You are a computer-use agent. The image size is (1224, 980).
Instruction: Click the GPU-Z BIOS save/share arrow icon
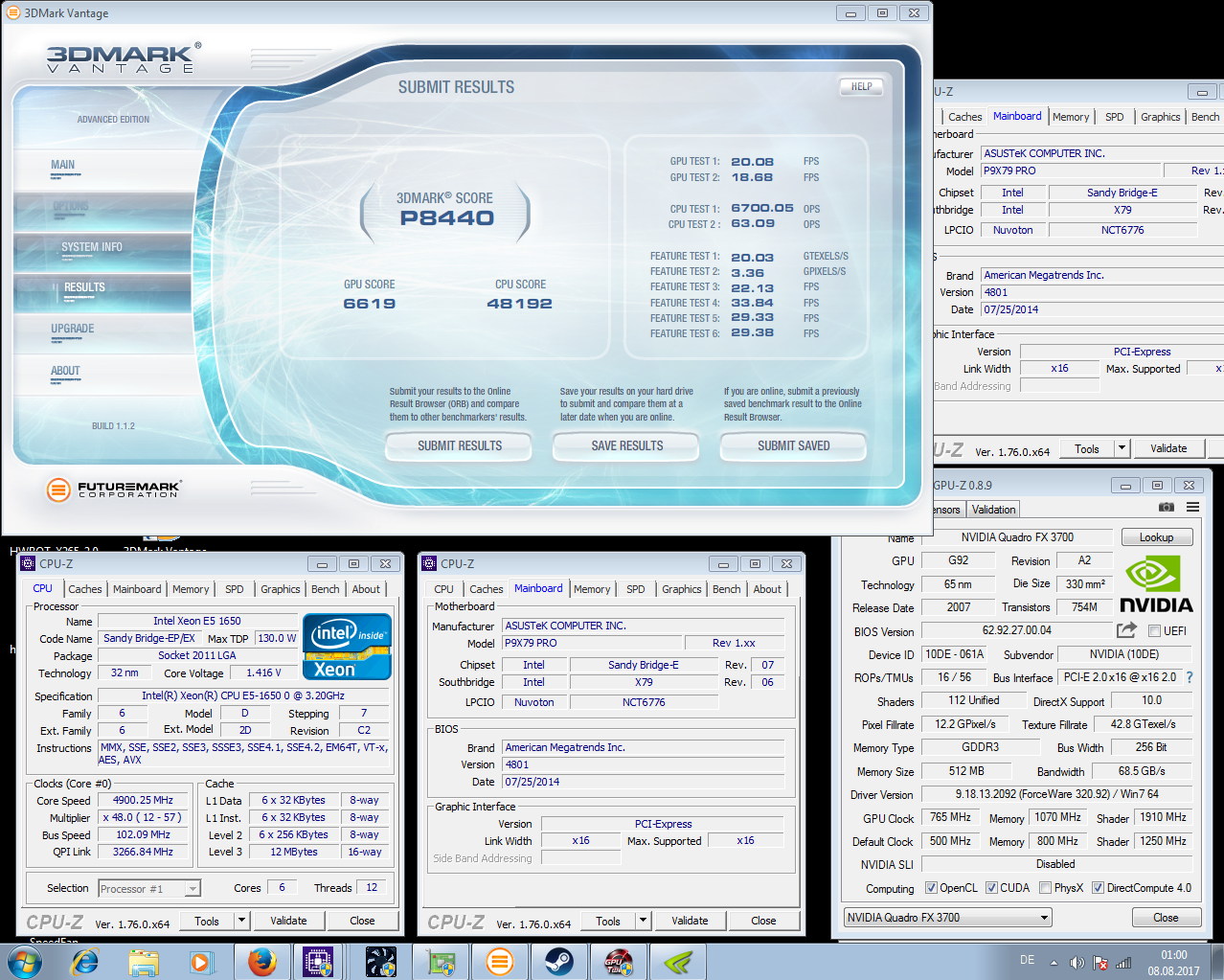(x=1126, y=630)
